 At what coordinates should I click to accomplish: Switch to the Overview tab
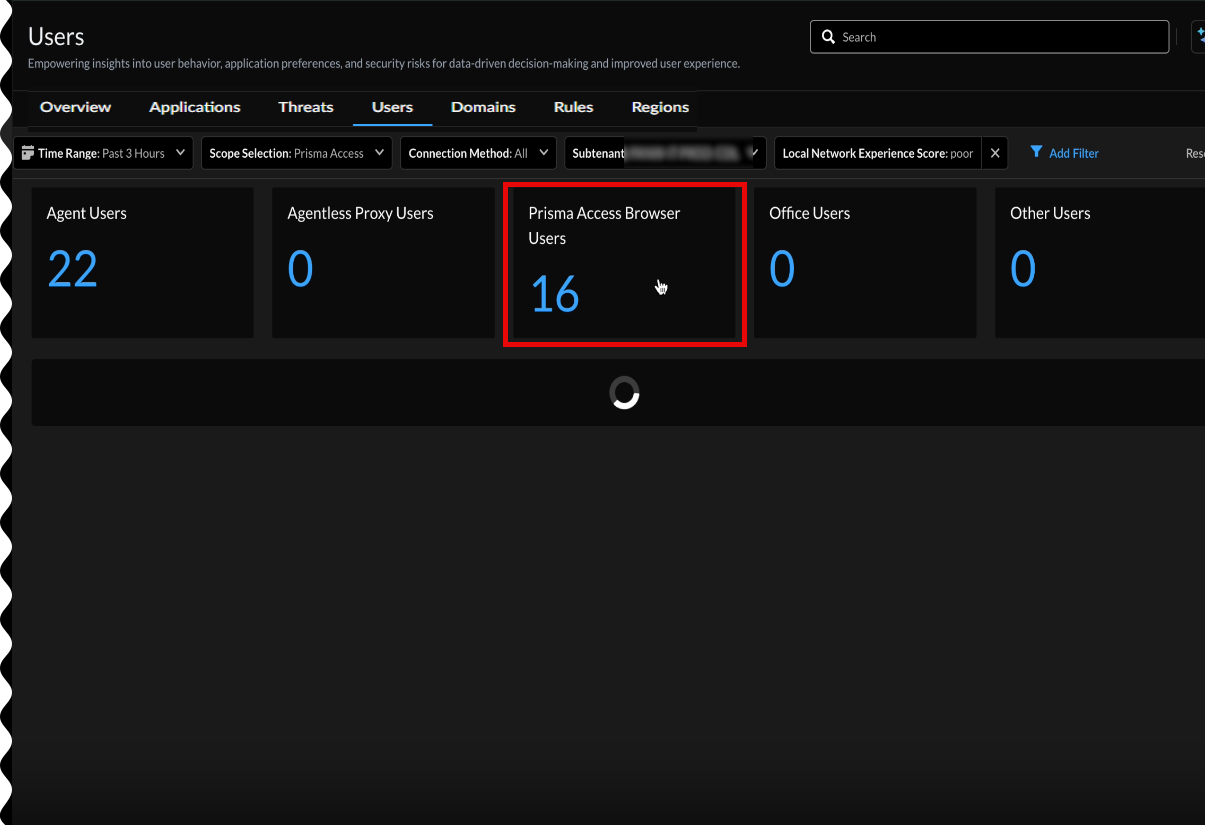click(76, 107)
